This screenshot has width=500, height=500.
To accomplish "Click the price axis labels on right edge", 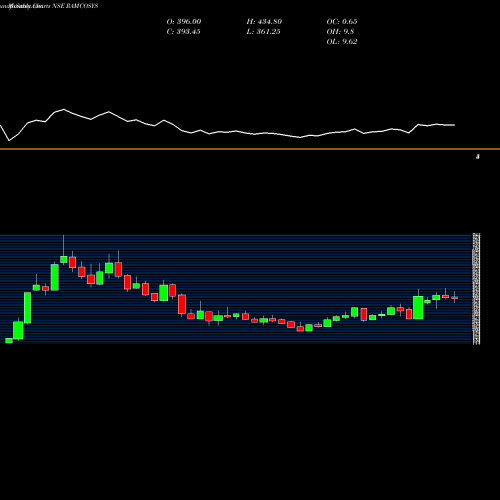I will [x=477, y=289].
